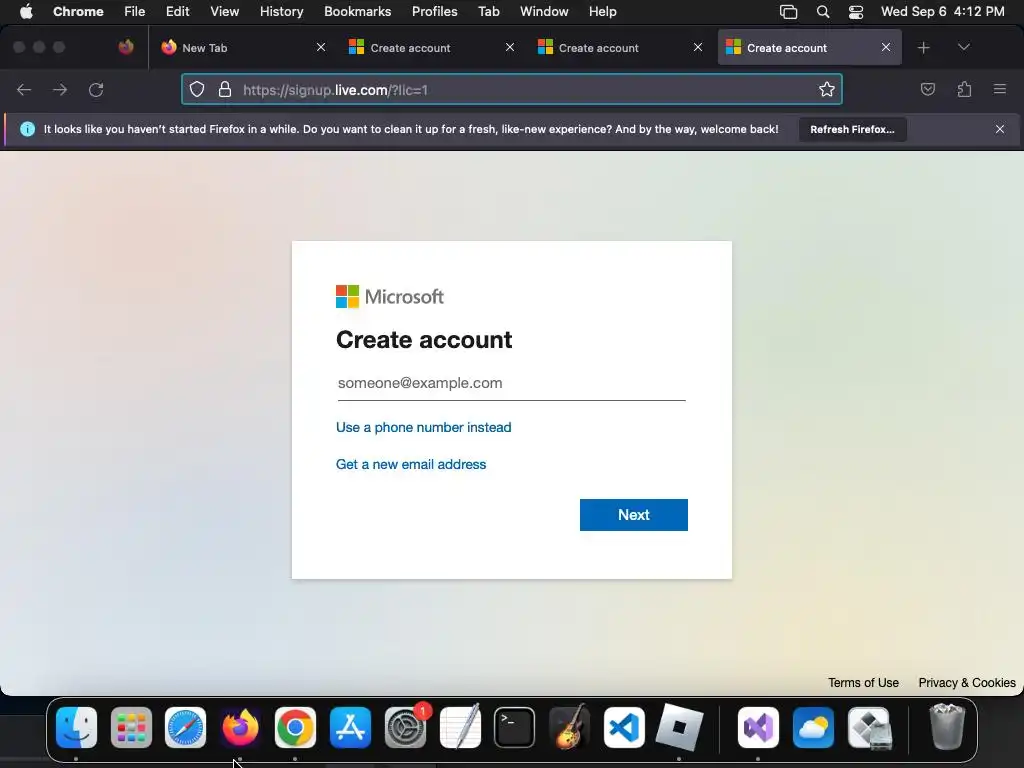Open Visual Studio Code from the Dock
1024x768 pixels.
[624, 727]
